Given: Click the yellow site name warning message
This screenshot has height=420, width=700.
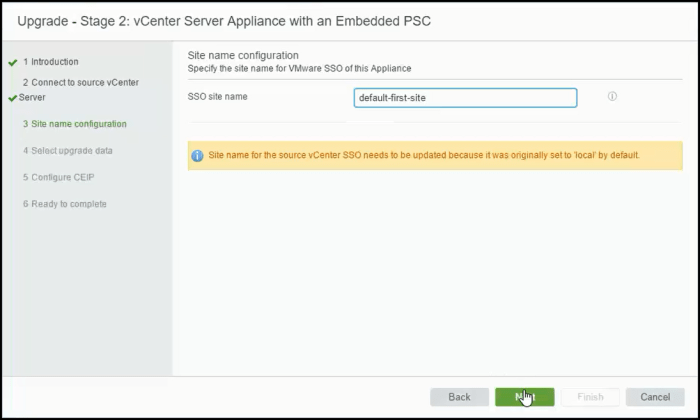Looking at the screenshot, I should [x=424, y=156].
